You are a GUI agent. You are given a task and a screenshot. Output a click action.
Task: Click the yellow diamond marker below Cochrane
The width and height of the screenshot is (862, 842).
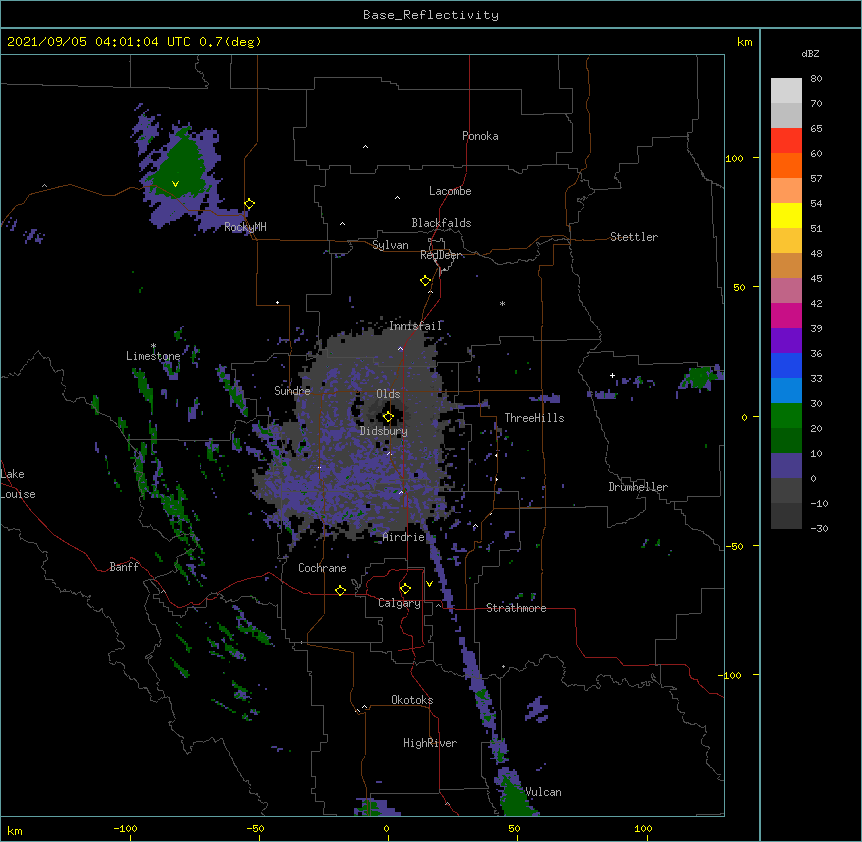pyautogui.click(x=340, y=590)
